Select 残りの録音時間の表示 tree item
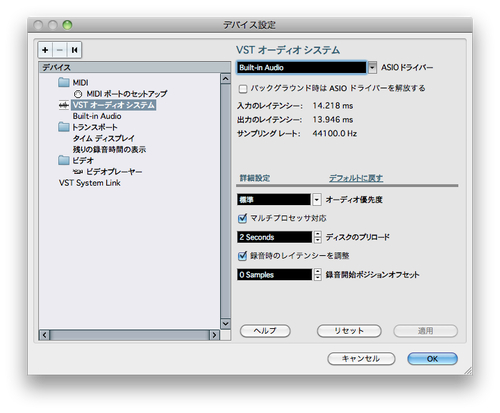This screenshot has height=413, width=500. pyautogui.click(x=109, y=149)
